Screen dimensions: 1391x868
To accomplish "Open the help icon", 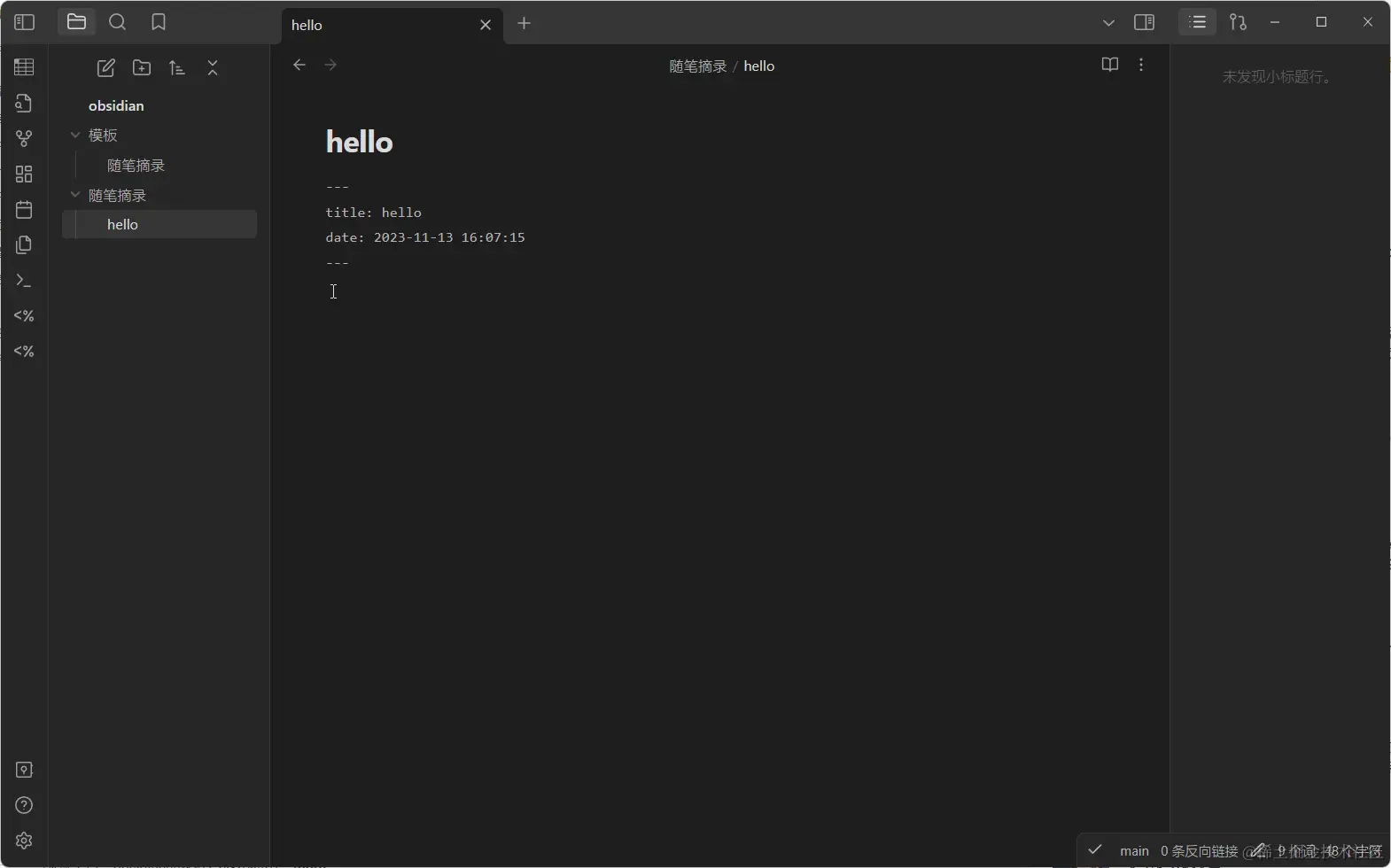I will pos(24,805).
